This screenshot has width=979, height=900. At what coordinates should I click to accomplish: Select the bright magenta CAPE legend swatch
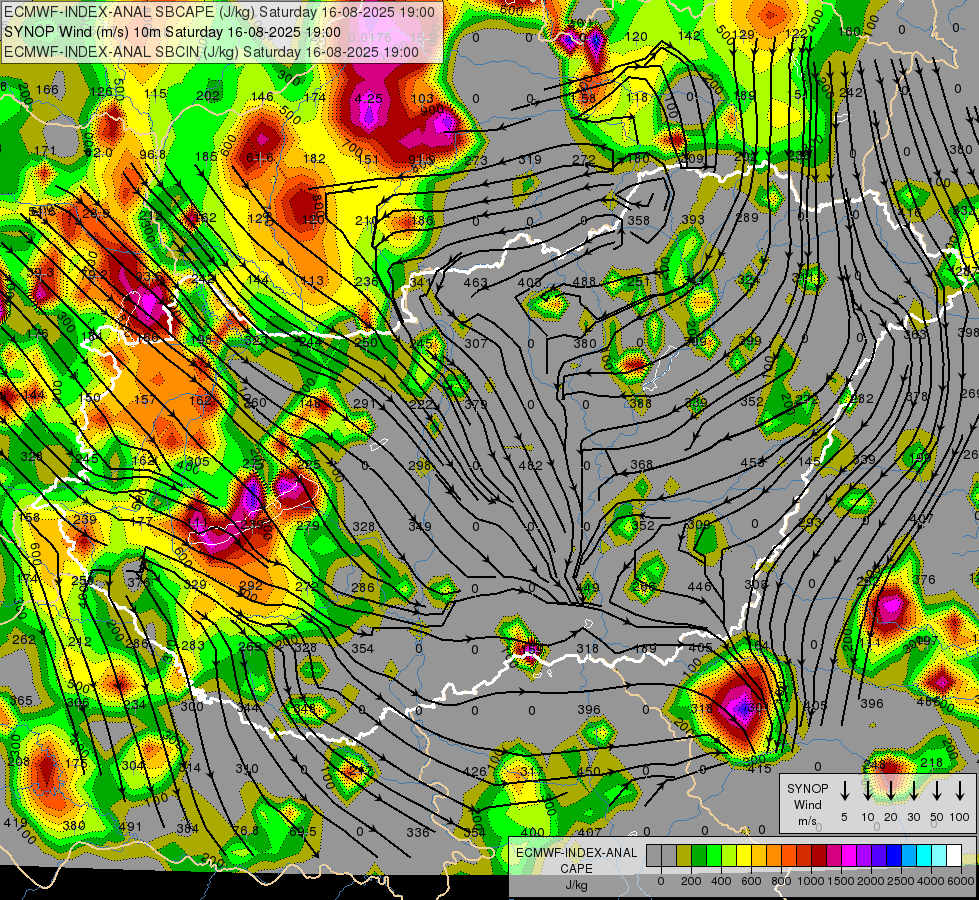(849, 855)
